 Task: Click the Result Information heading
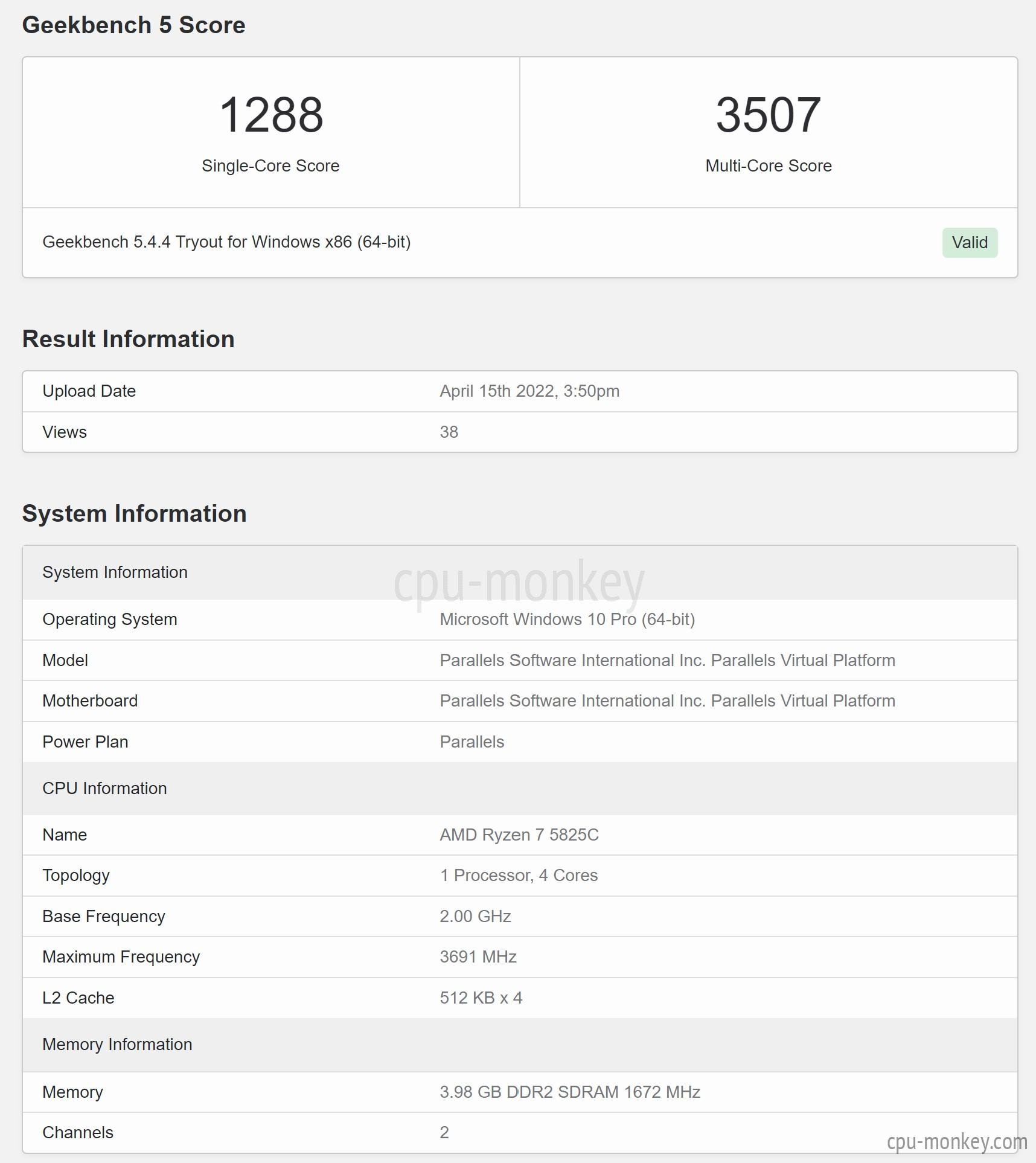pos(129,339)
